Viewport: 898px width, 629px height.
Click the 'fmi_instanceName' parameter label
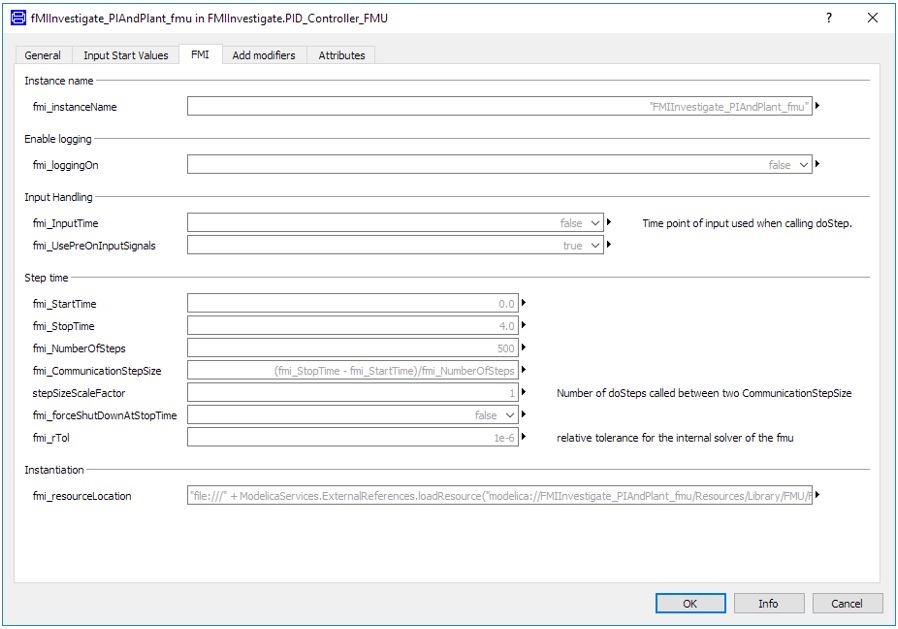(74, 107)
